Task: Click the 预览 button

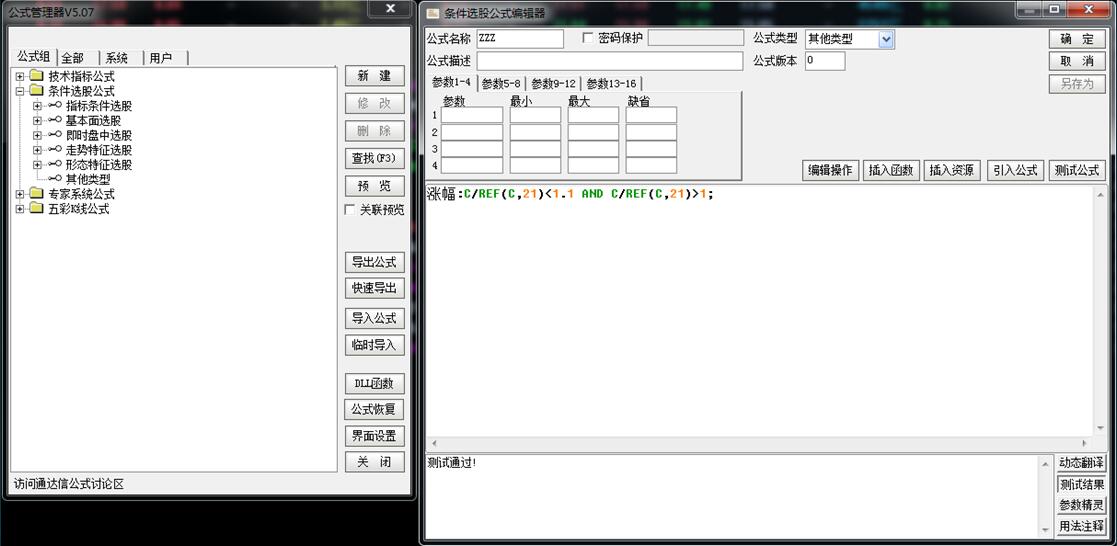Action: (375, 186)
